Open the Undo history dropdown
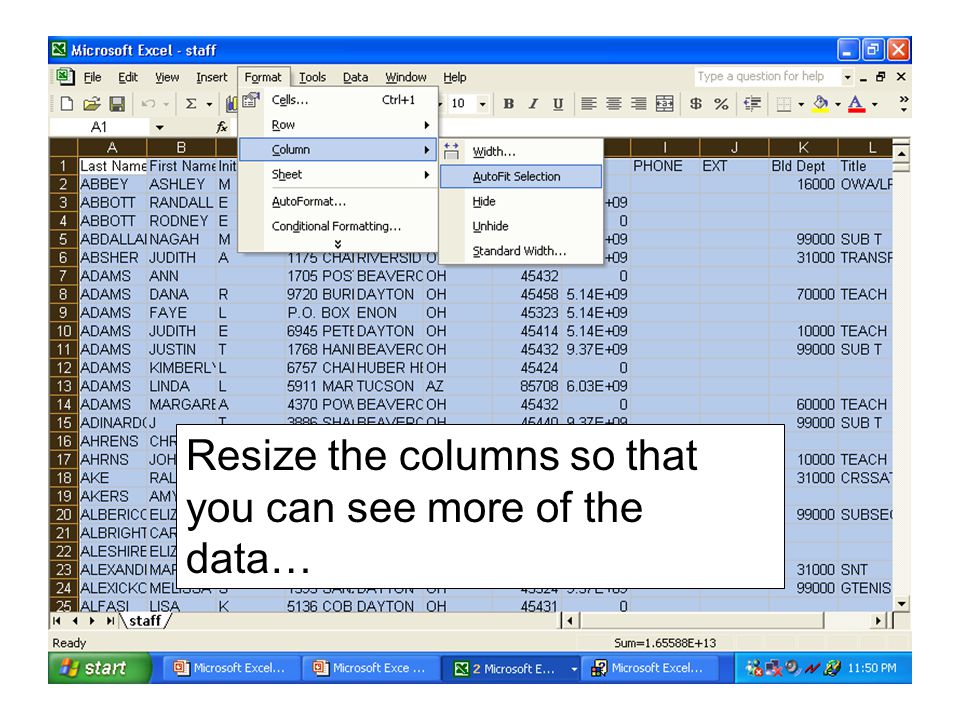 click(165, 104)
